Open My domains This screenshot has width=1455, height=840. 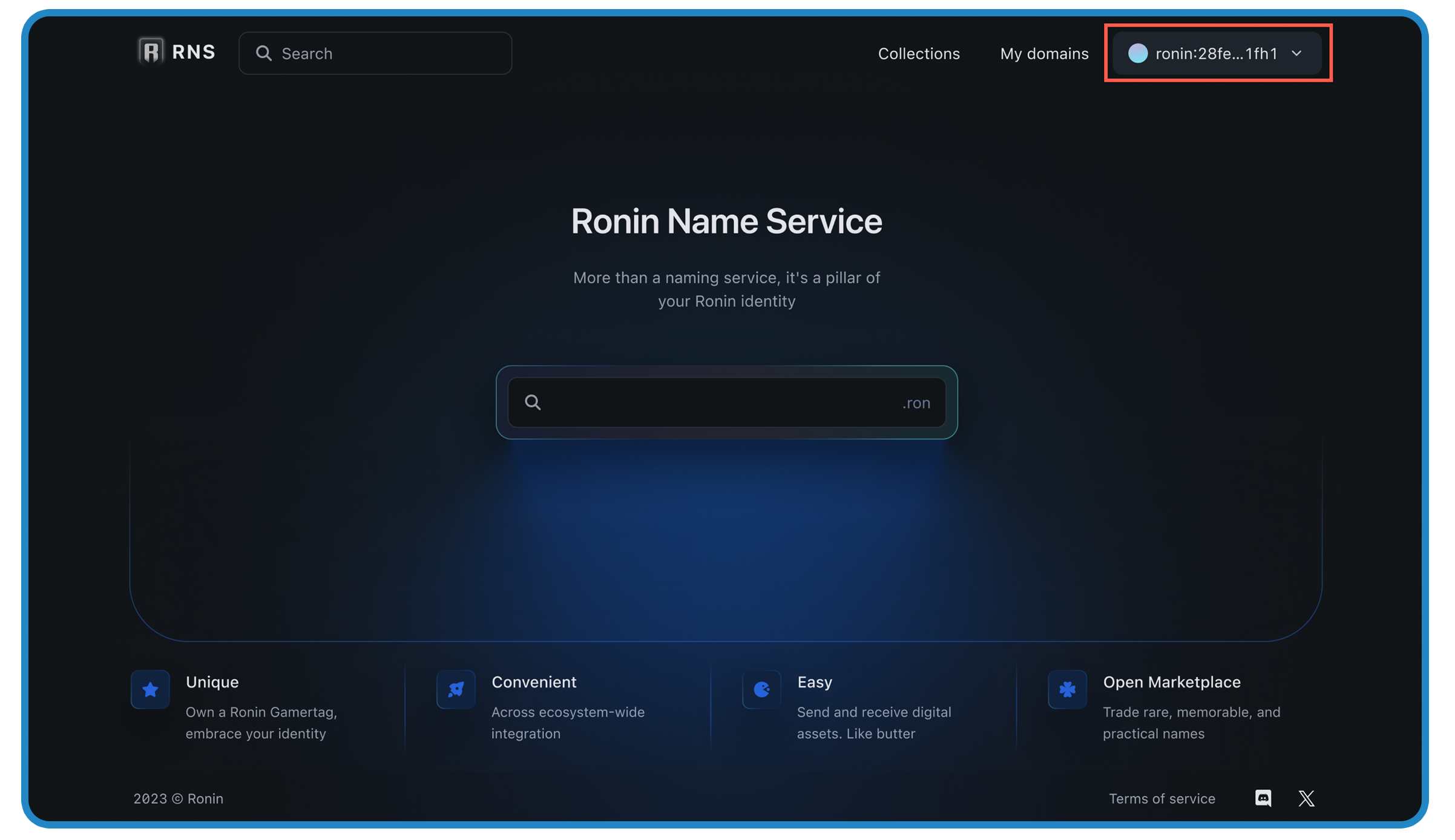(x=1044, y=53)
